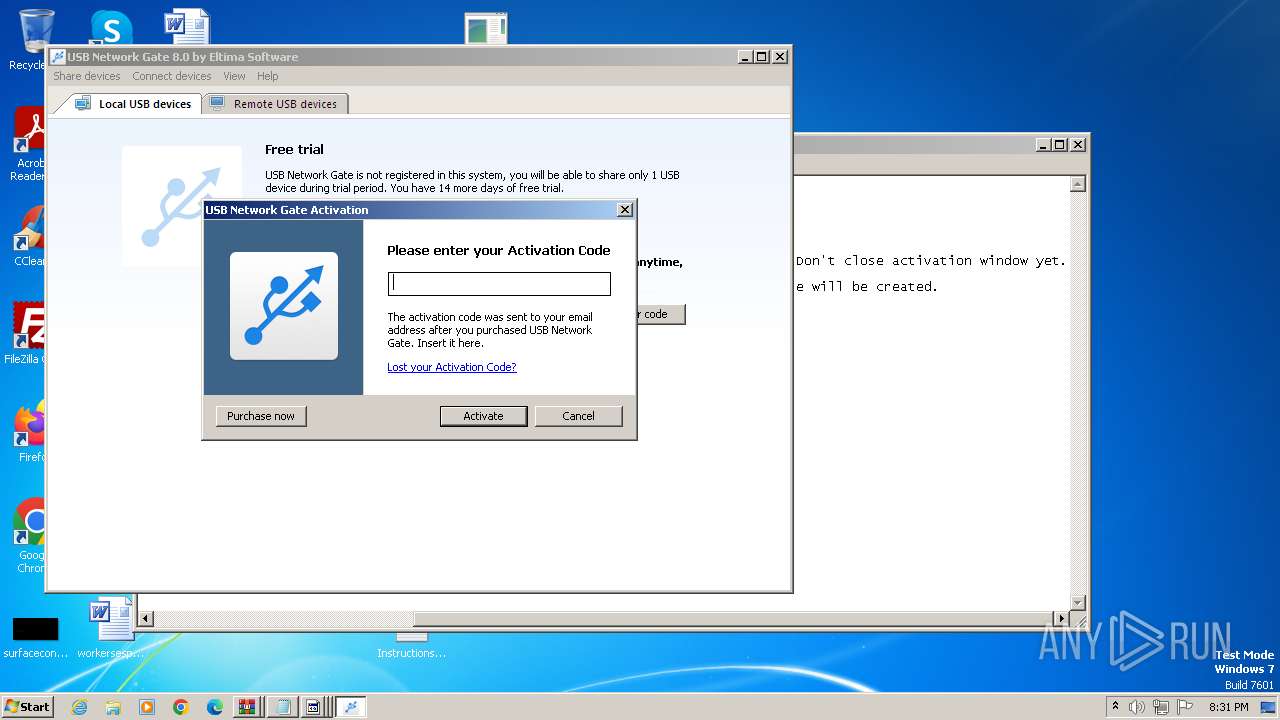This screenshot has height=720, width=1280.
Task: Maximize the USB Network Gate window
Action: 762,57
